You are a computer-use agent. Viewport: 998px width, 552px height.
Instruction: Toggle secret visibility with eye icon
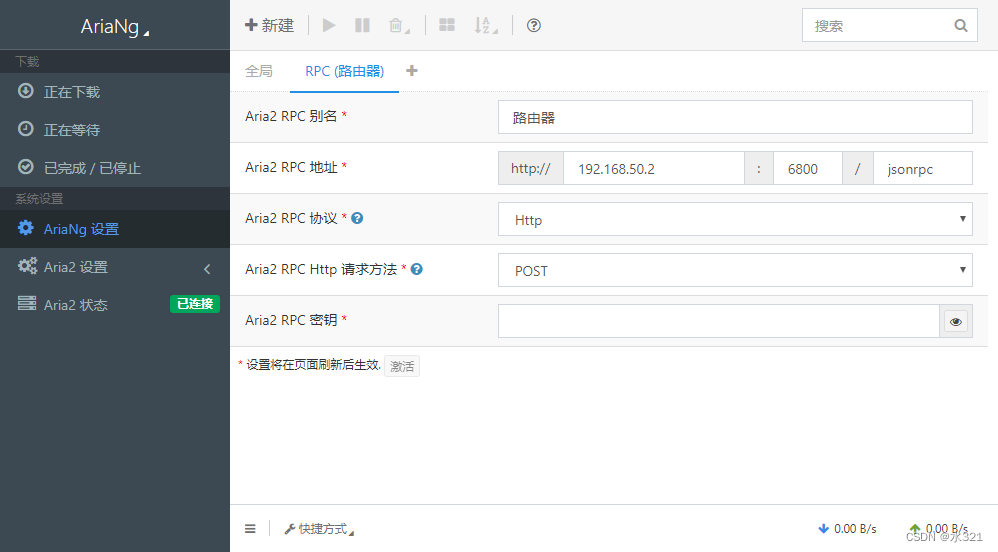tap(955, 322)
